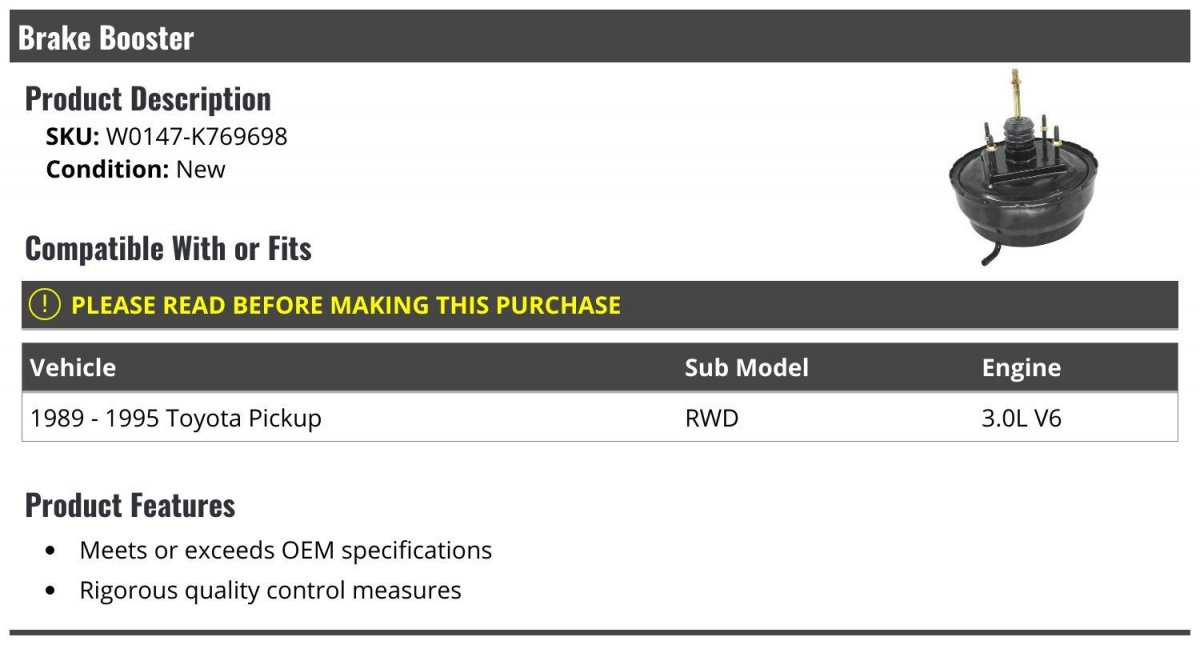Image resolution: width=1200 pixels, height=645 pixels.
Task: Select the SKU number W0147-K769698
Action: coord(196,137)
